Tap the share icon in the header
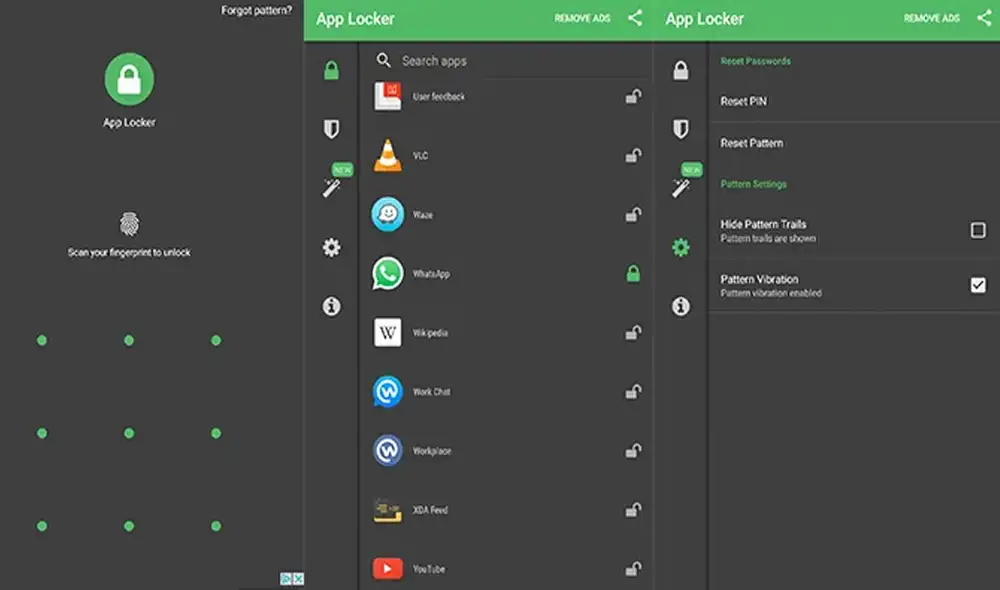The image size is (1000, 590). pos(637,18)
